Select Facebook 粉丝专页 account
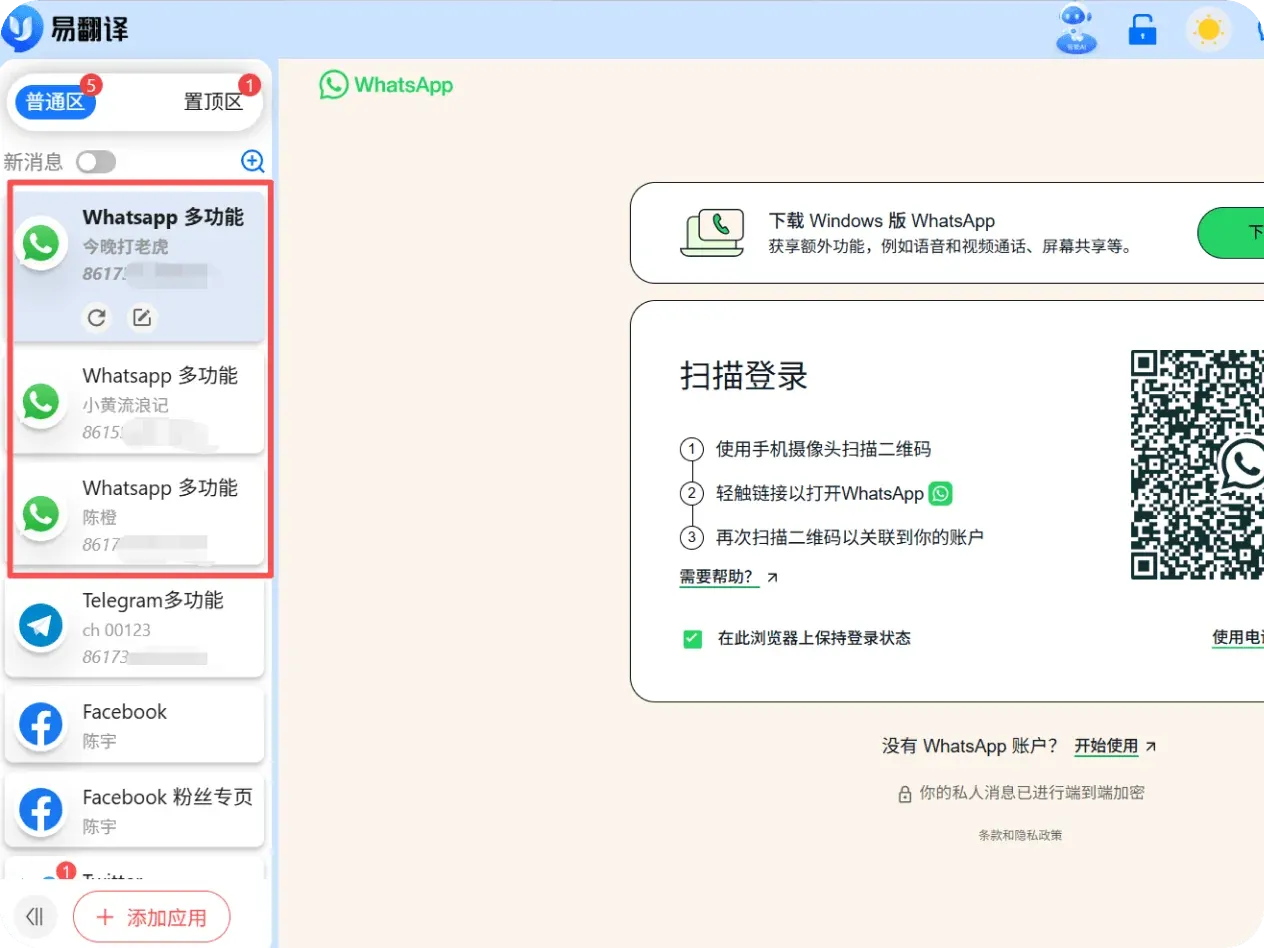 136,811
